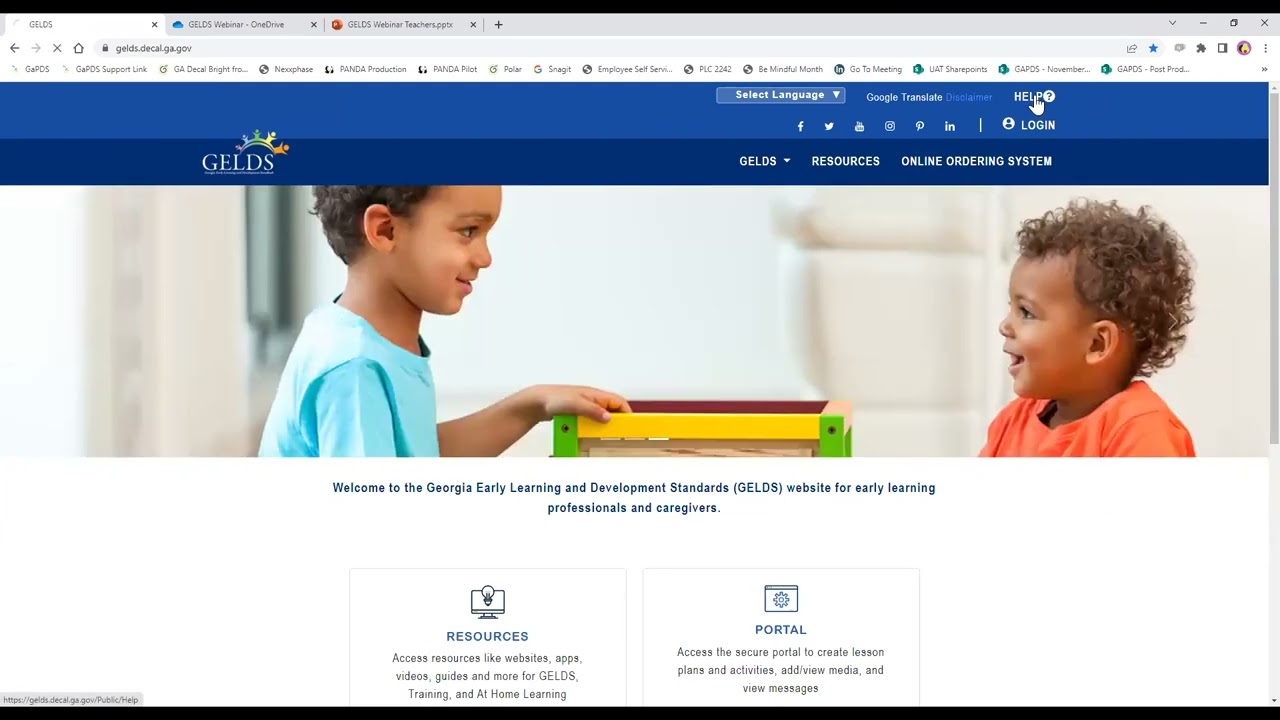1280x720 pixels.
Task: Open the GAPDS - Post Prod... bookmark
Action: click(x=1145, y=69)
